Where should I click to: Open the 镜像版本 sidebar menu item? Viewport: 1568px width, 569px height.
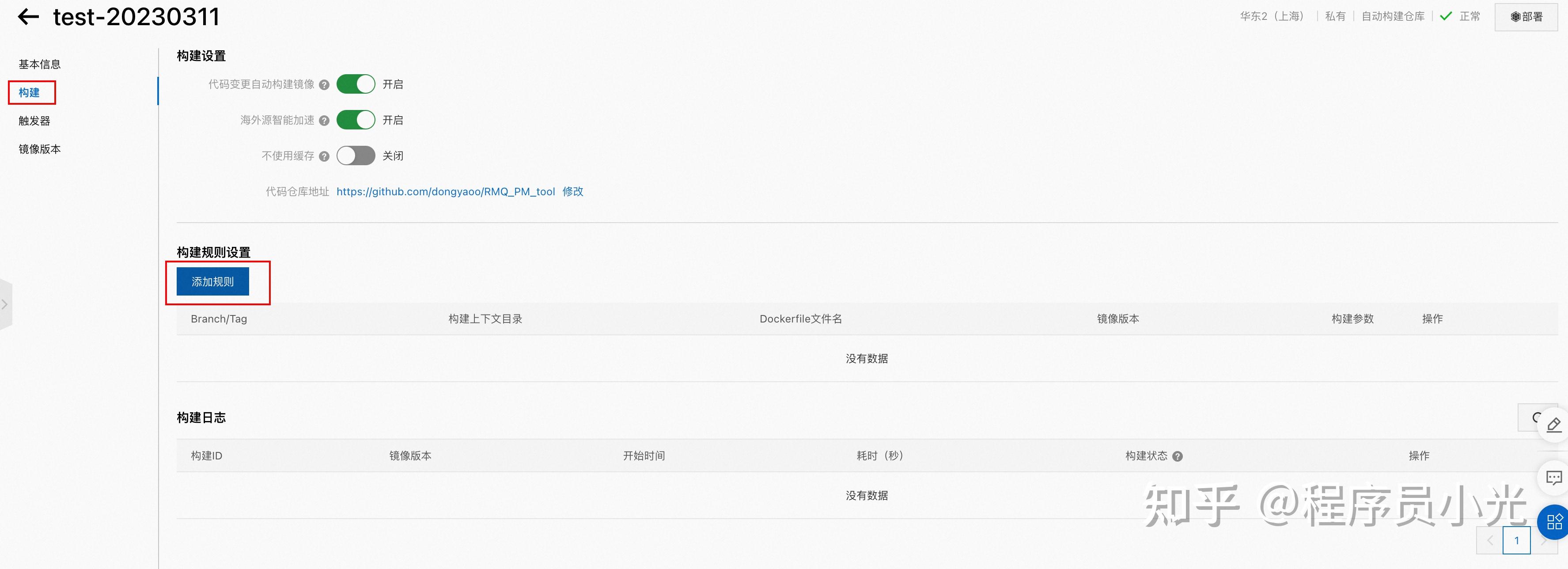(x=40, y=149)
